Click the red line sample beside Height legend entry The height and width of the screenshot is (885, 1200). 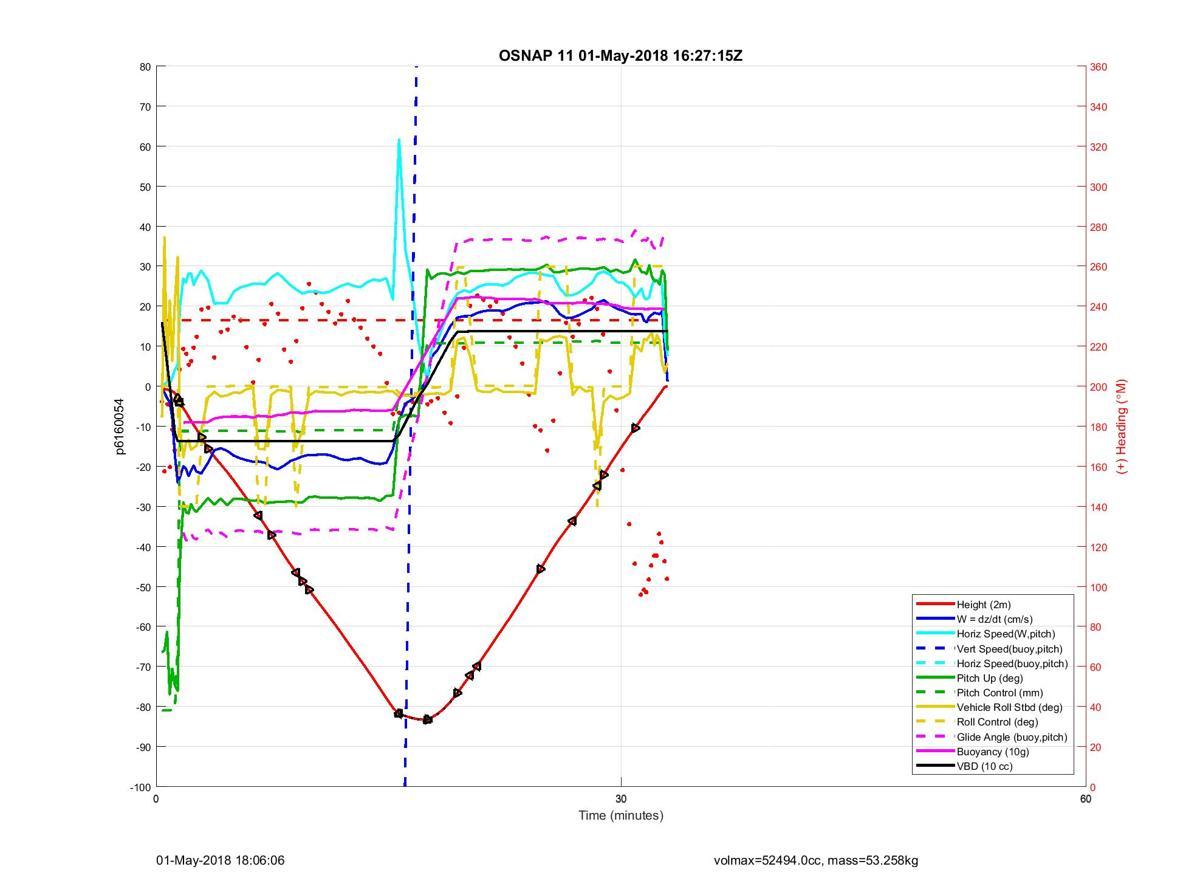click(934, 604)
